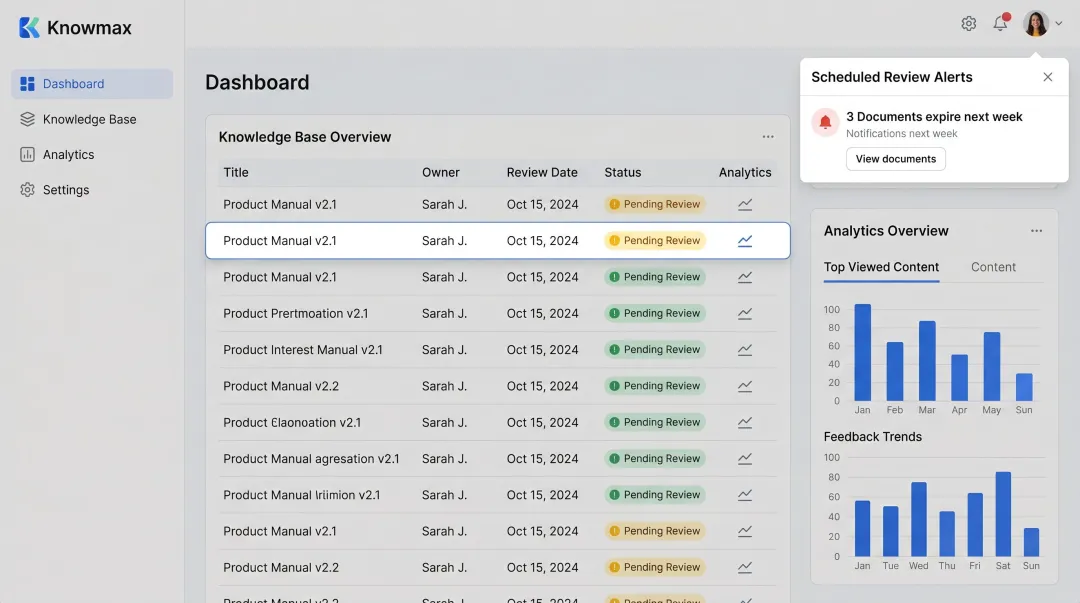This screenshot has width=1080, height=603.
Task: Select the Product Interest Manual v2.1 title
Action: click(x=302, y=350)
